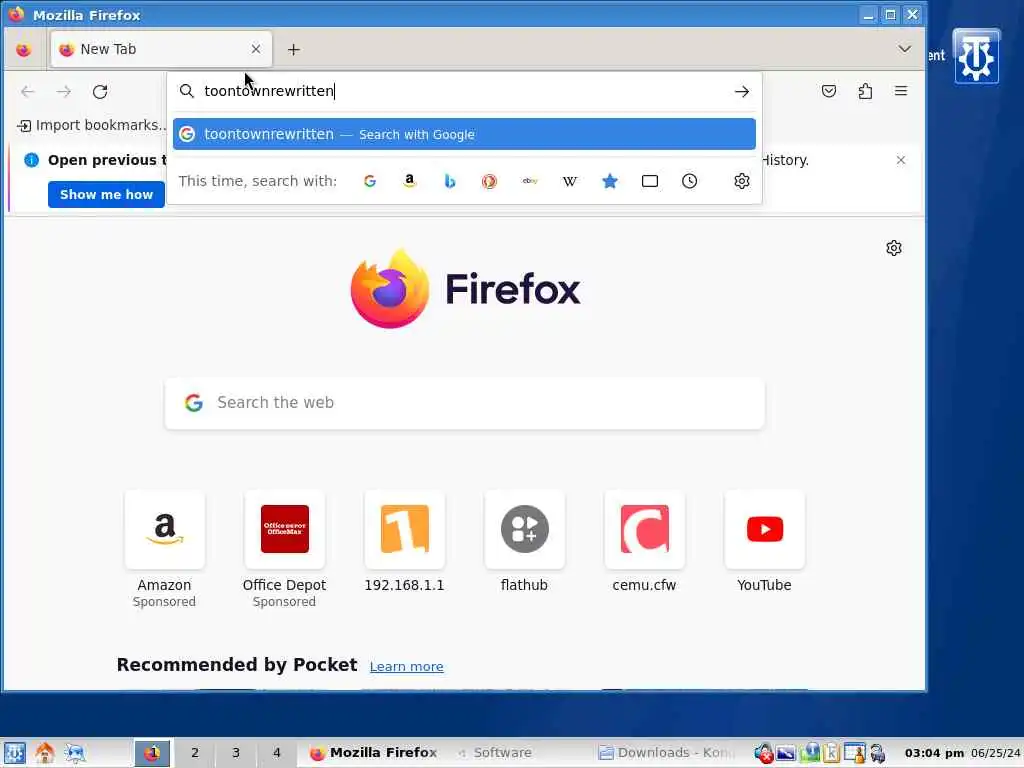Screen dimensions: 1024x768
Task: Search this time with Wikipedia icon
Action: (x=569, y=181)
